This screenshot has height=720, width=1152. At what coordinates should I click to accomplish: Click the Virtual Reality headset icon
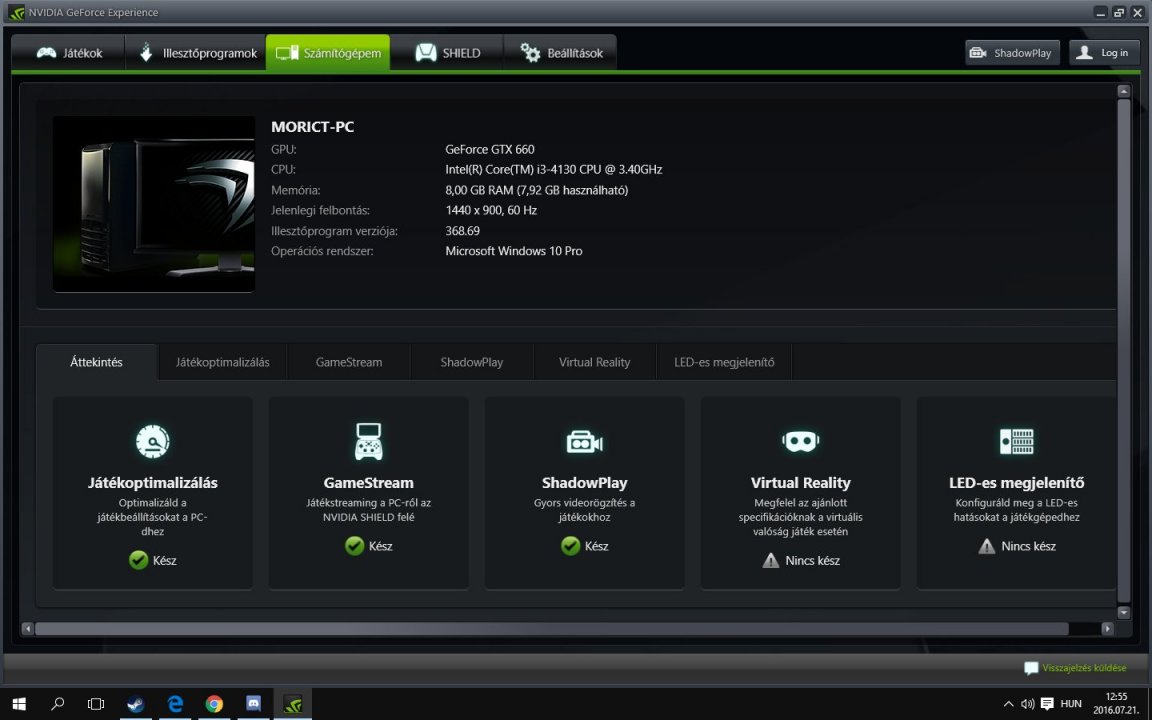[x=801, y=442]
